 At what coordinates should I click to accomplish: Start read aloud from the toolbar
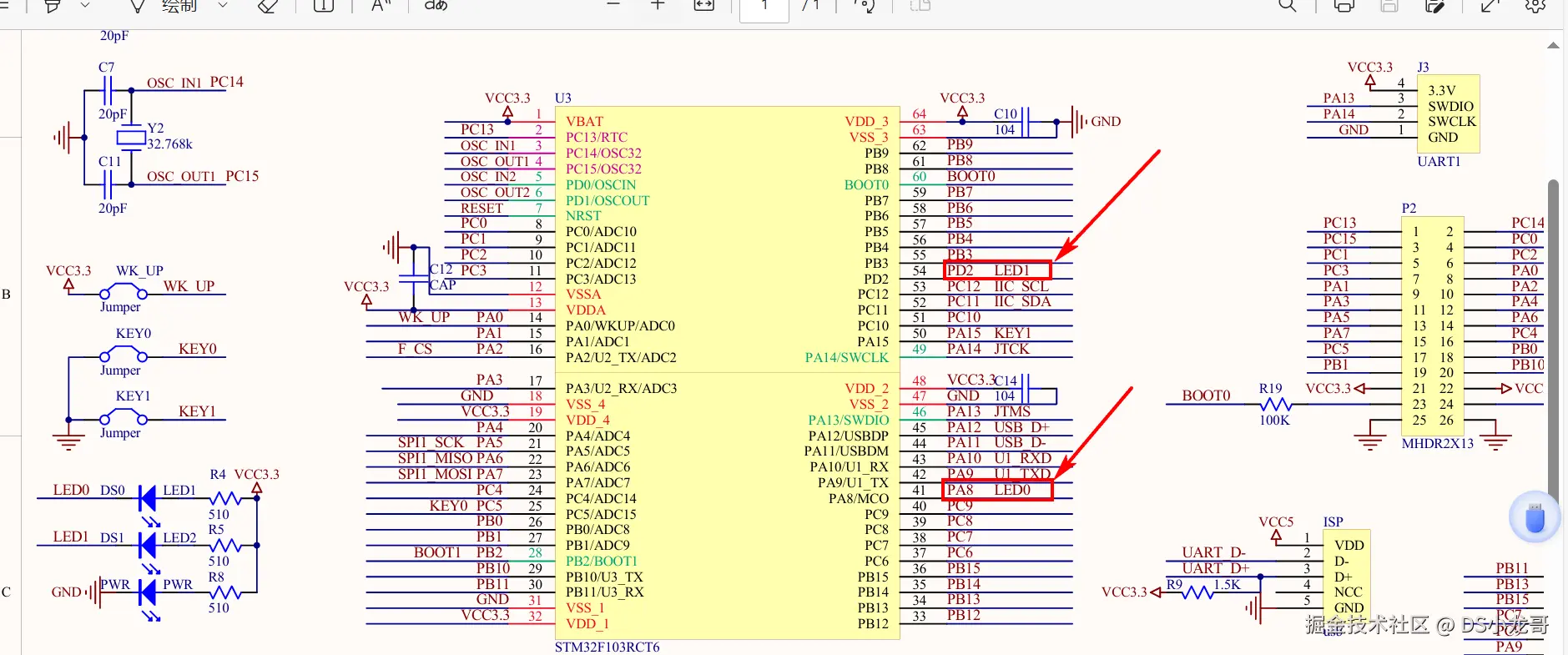click(x=381, y=6)
